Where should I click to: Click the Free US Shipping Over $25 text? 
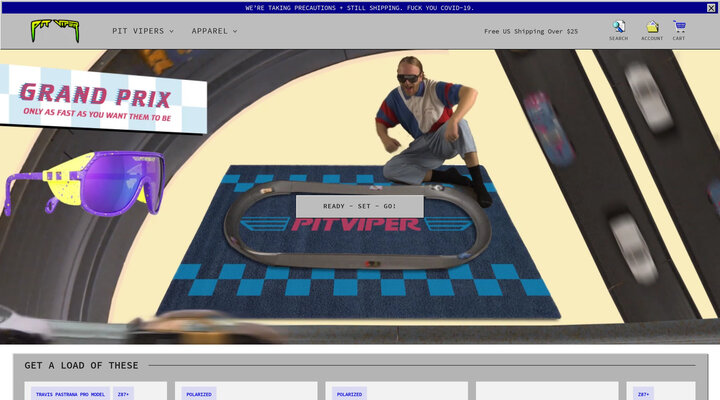[530, 31]
